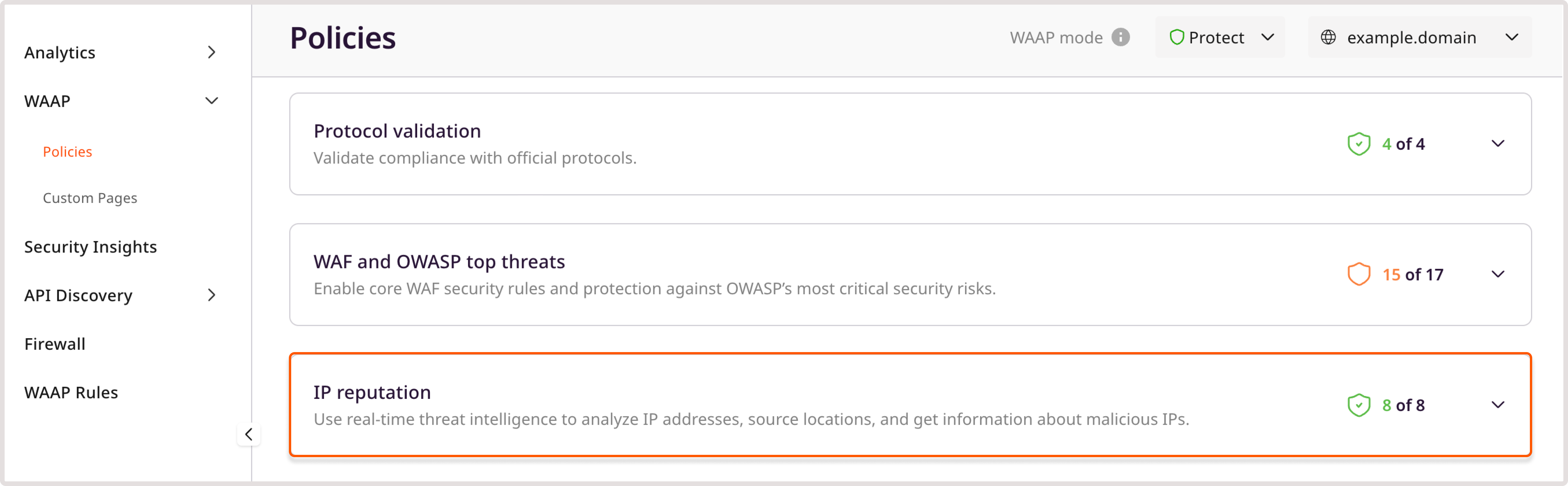The height and width of the screenshot is (486, 1568).
Task: Expand the API Discovery submenu arrow
Action: (211, 296)
